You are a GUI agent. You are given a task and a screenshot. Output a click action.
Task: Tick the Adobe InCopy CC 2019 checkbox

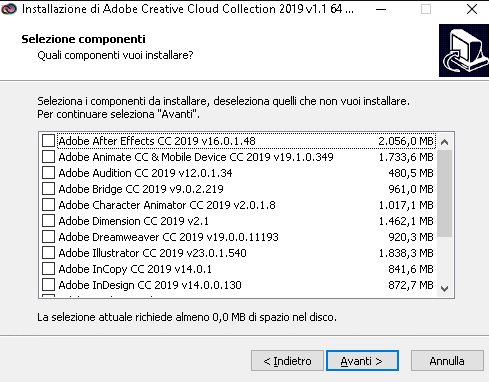[48, 269]
